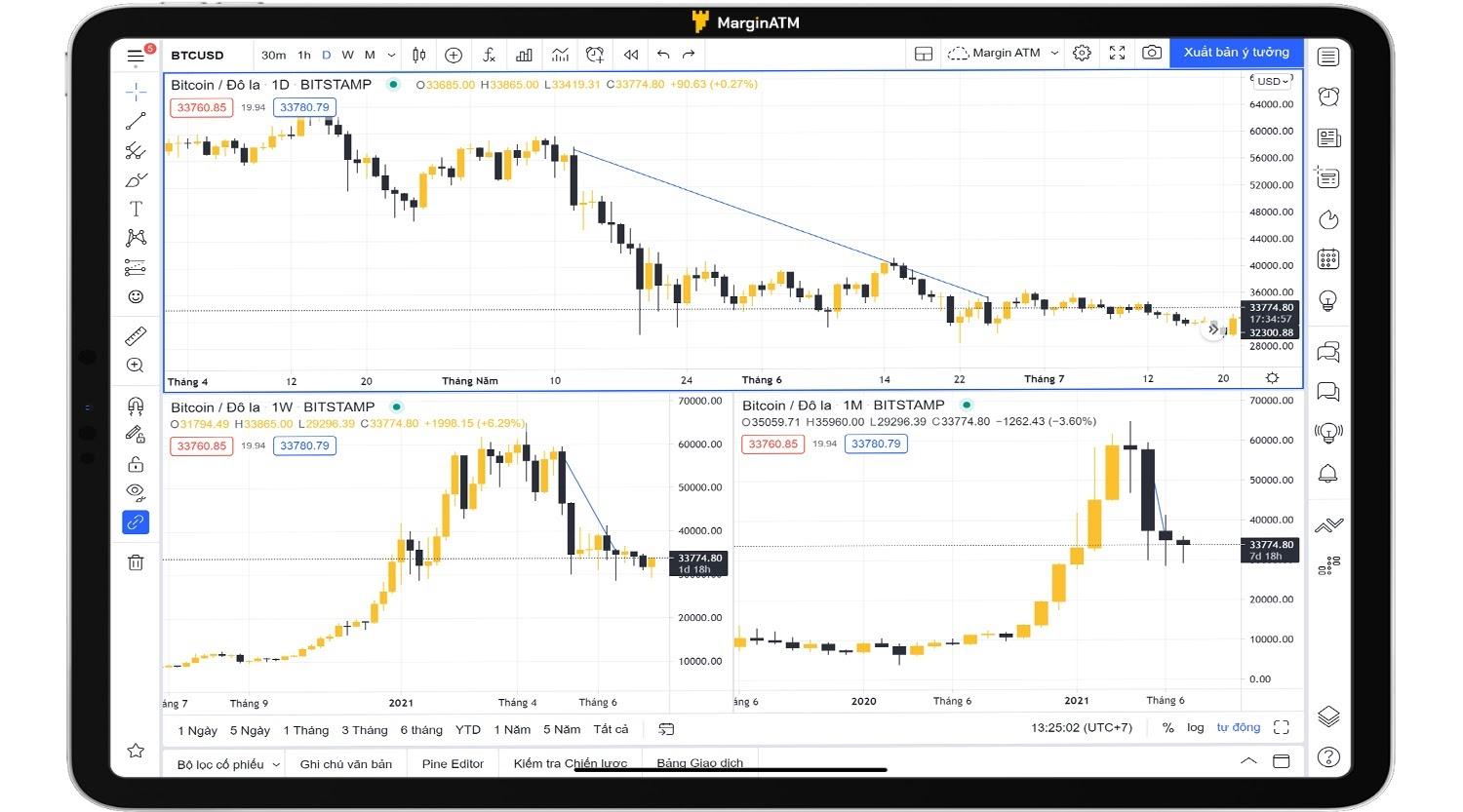This screenshot has height=812, width=1463.
Task: Open the select layout grid icon
Action: tap(924, 54)
